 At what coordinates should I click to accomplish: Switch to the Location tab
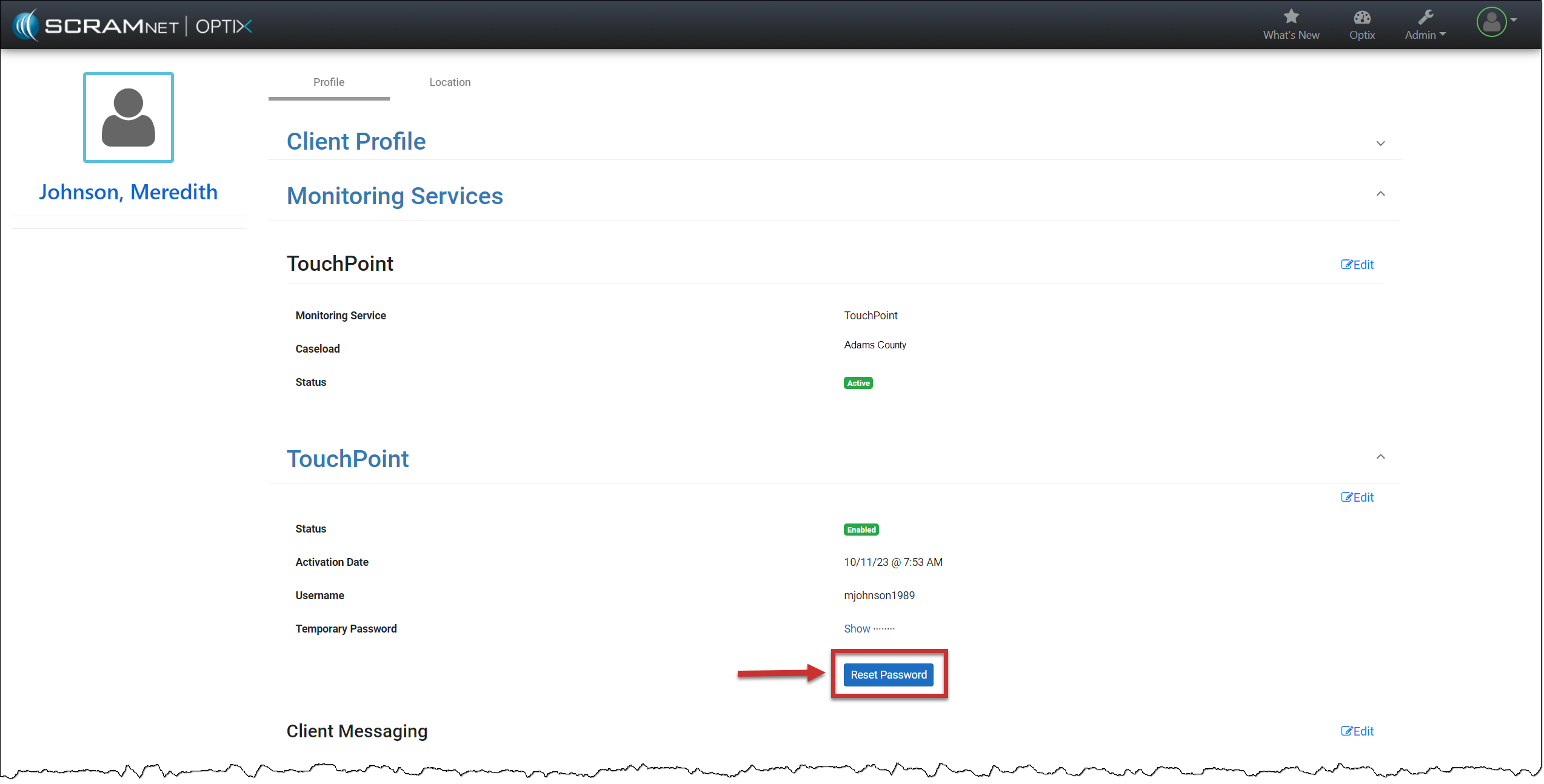449,82
